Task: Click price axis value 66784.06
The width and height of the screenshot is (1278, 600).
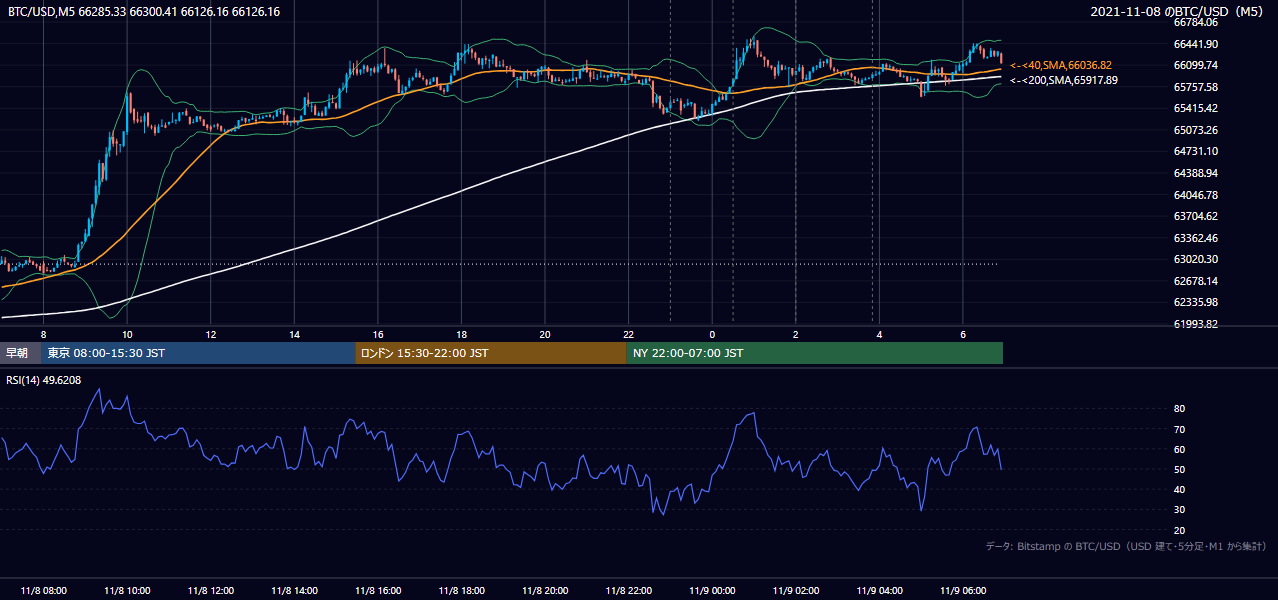Action: point(1195,22)
